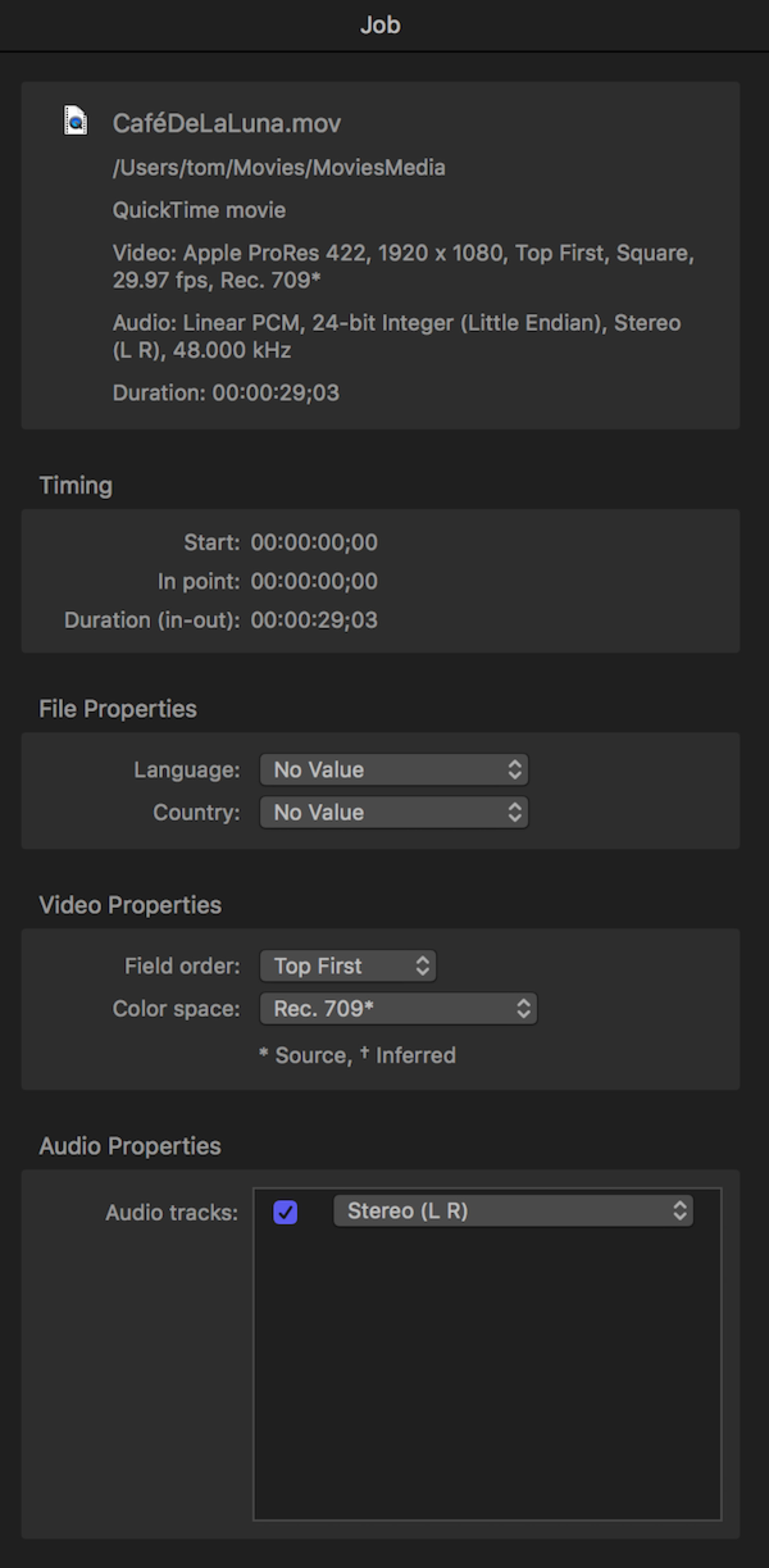Click the Country dropdown stepper arrows
Screen dimensions: 769x1568
point(515,812)
